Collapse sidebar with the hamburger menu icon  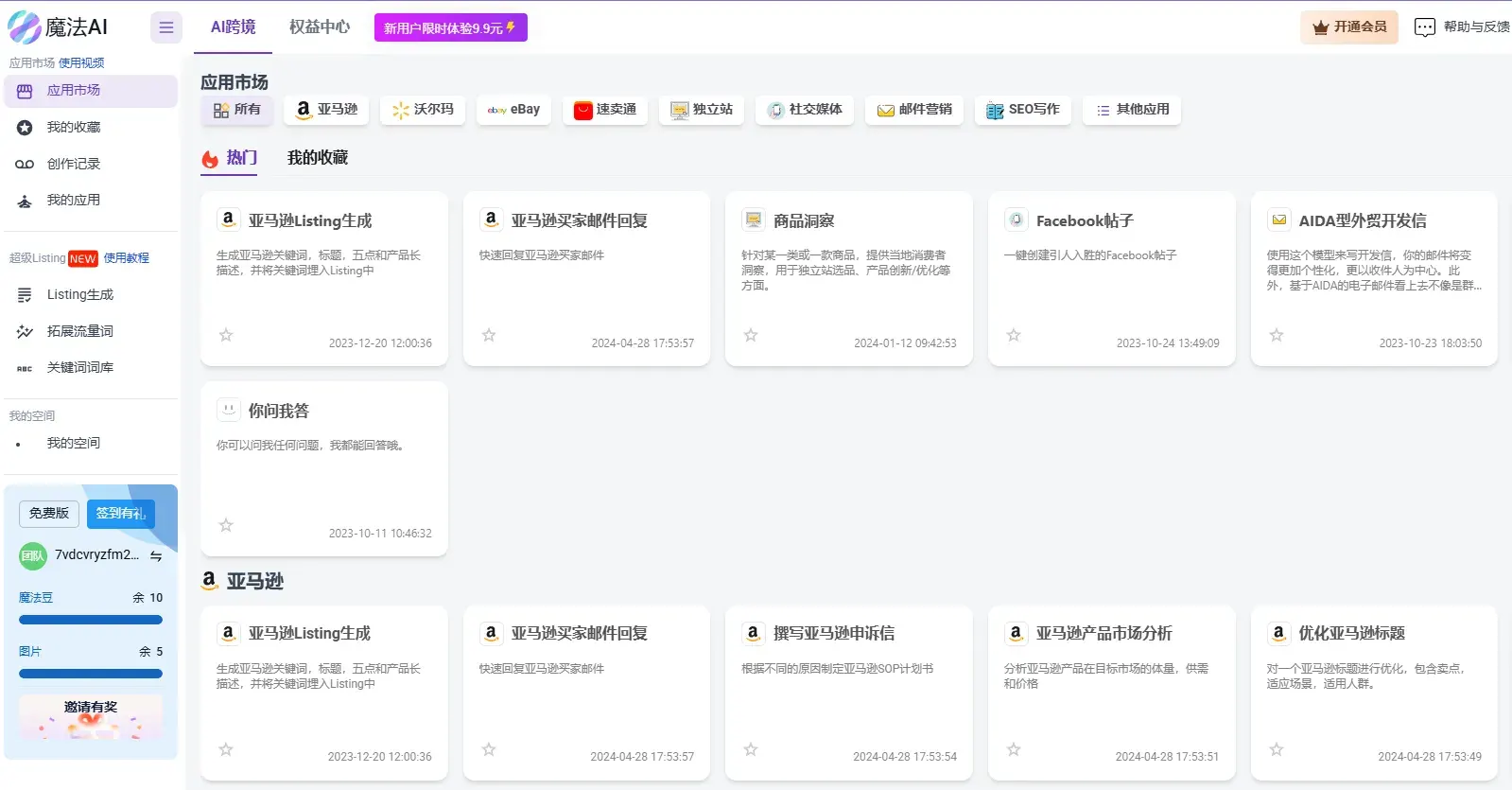[x=165, y=27]
